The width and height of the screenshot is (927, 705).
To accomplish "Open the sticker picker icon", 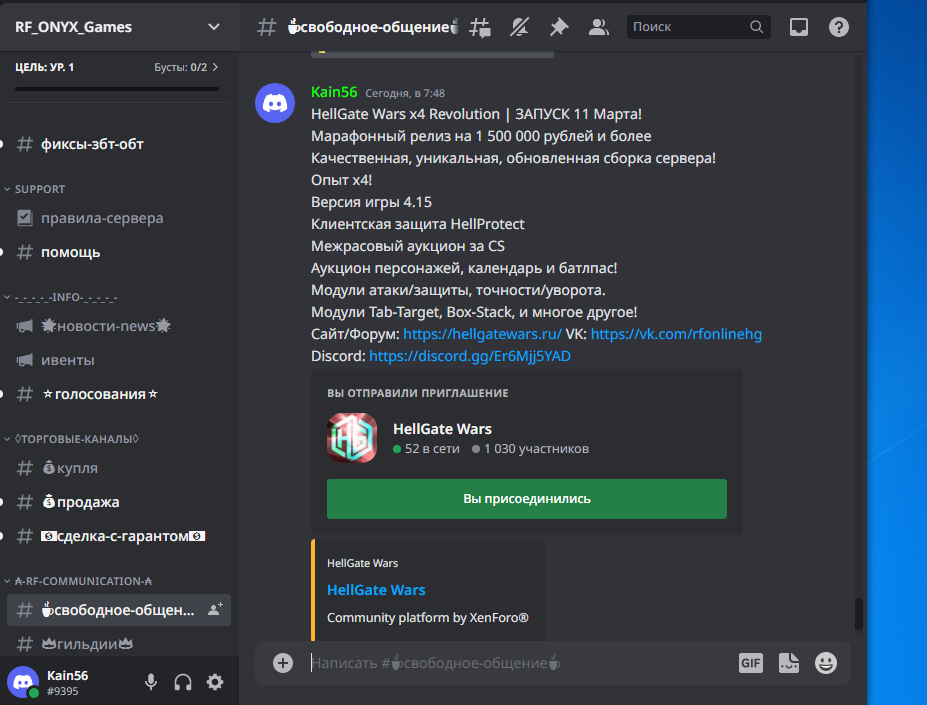I will pyautogui.click(x=789, y=663).
